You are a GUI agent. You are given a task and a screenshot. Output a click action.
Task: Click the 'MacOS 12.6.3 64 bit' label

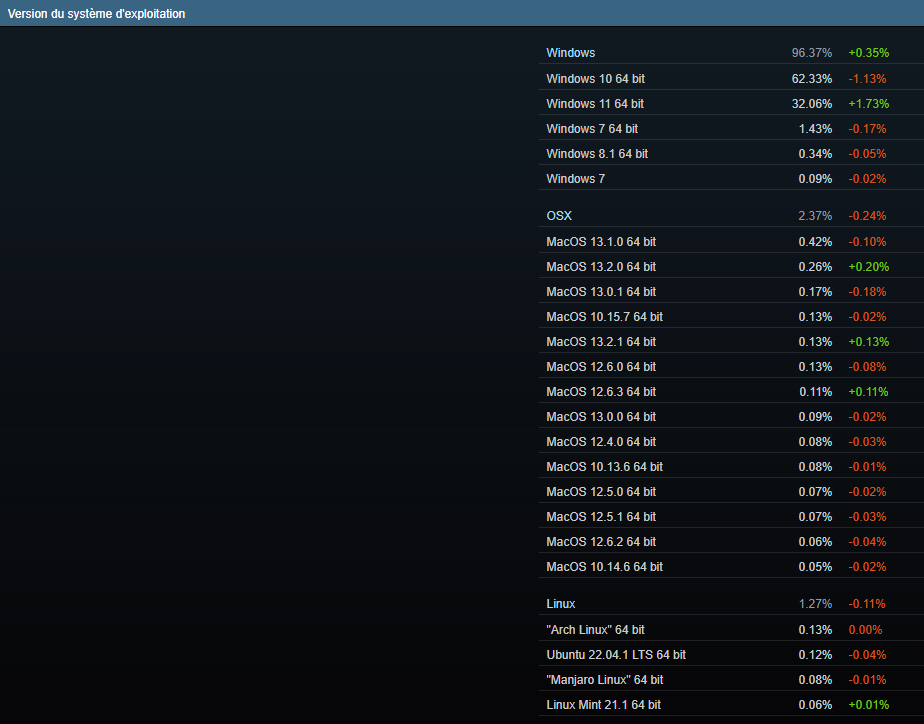(600, 392)
